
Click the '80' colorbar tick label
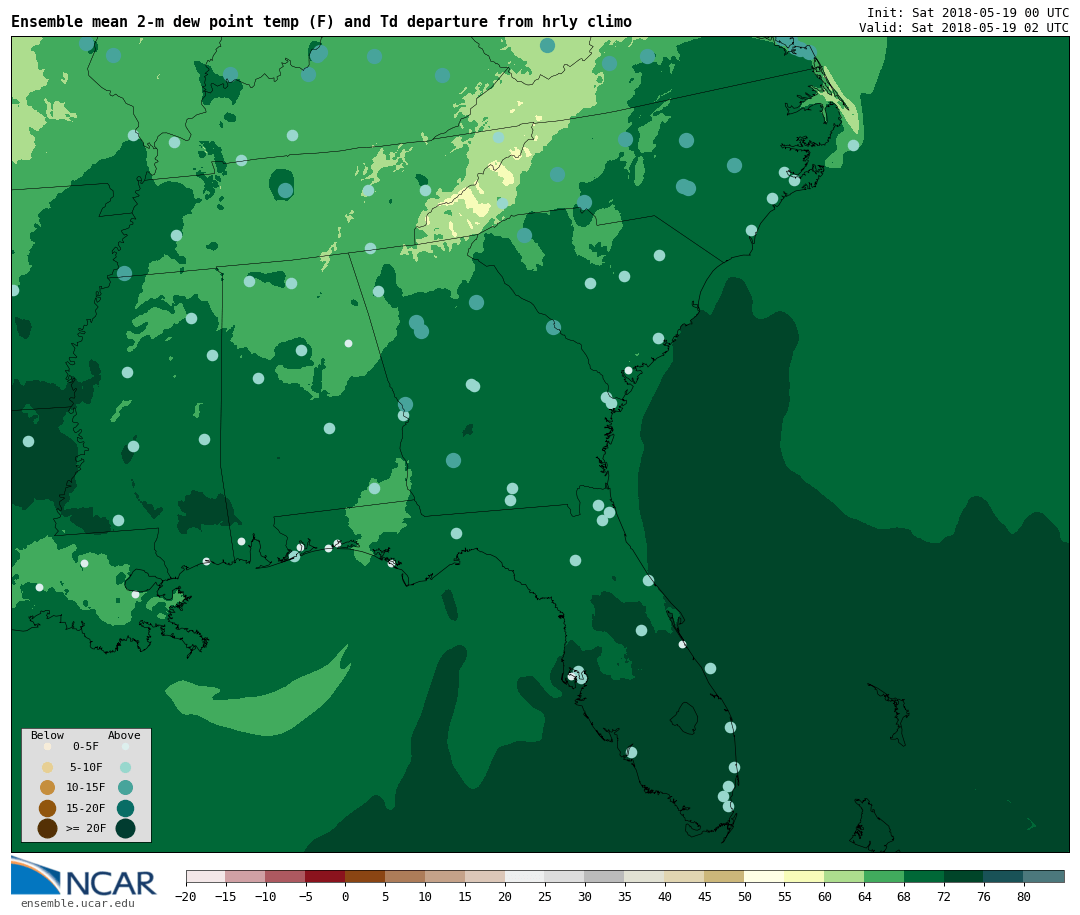pyautogui.click(x=1024, y=897)
